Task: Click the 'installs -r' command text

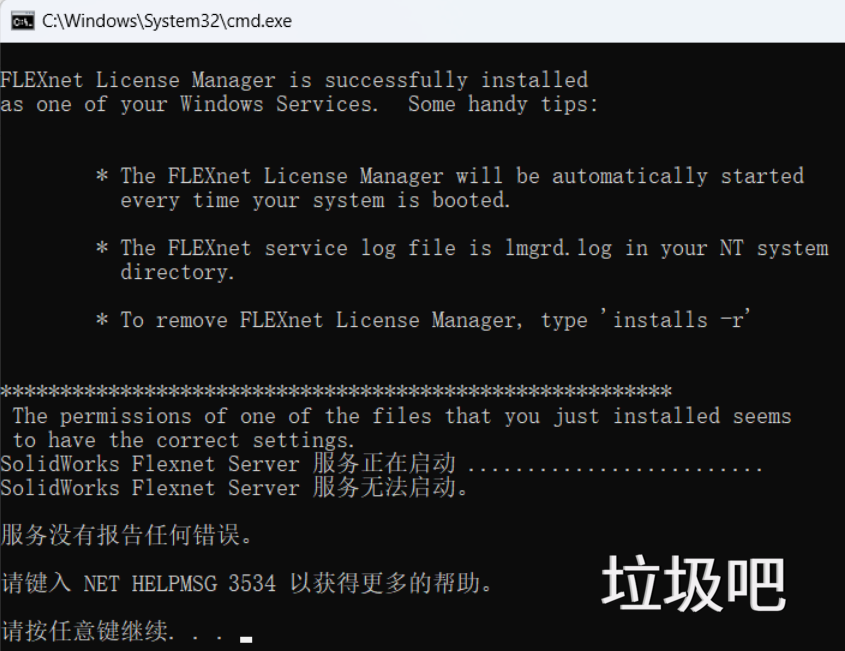Action: point(682,320)
